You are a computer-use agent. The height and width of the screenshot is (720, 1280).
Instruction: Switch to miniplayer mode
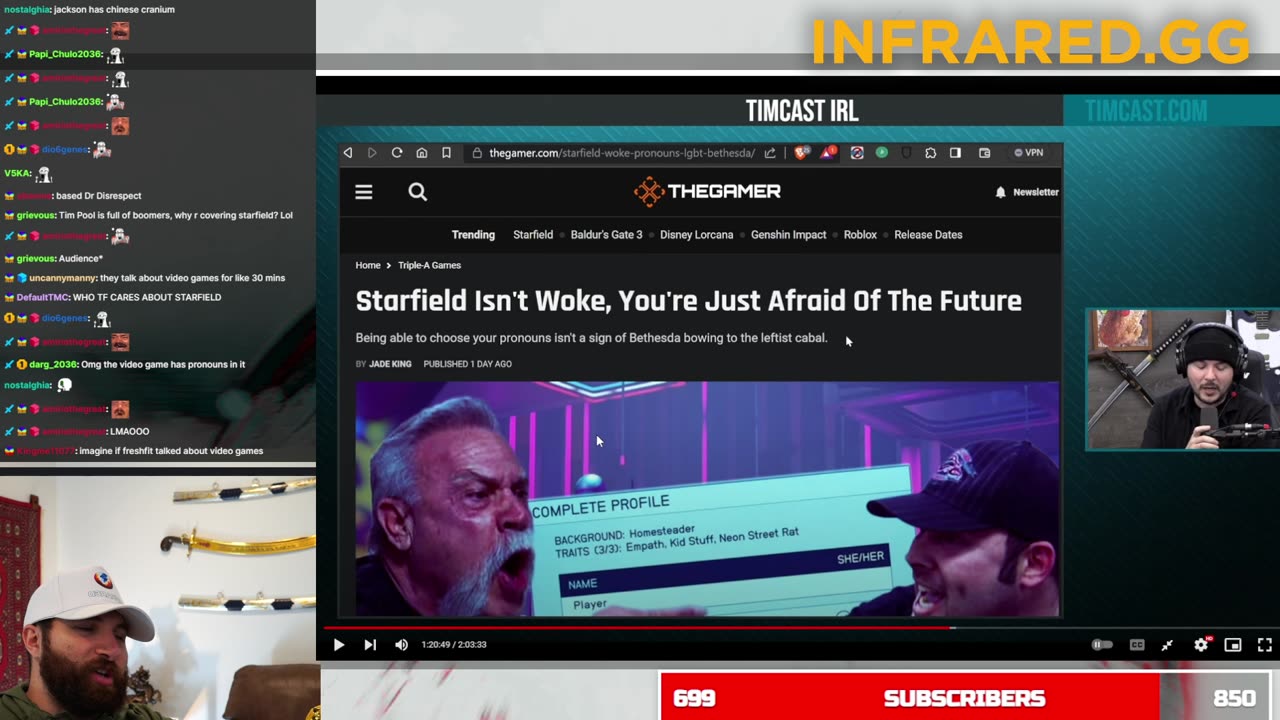click(x=1233, y=645)
